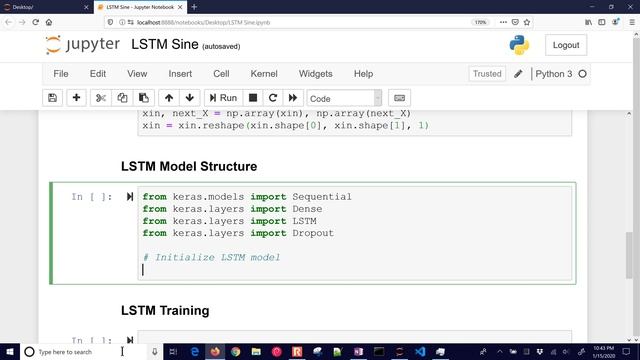640x360 pixels.
Task: Insert a cell below with plus icon
Action: (x=76, y=98)
